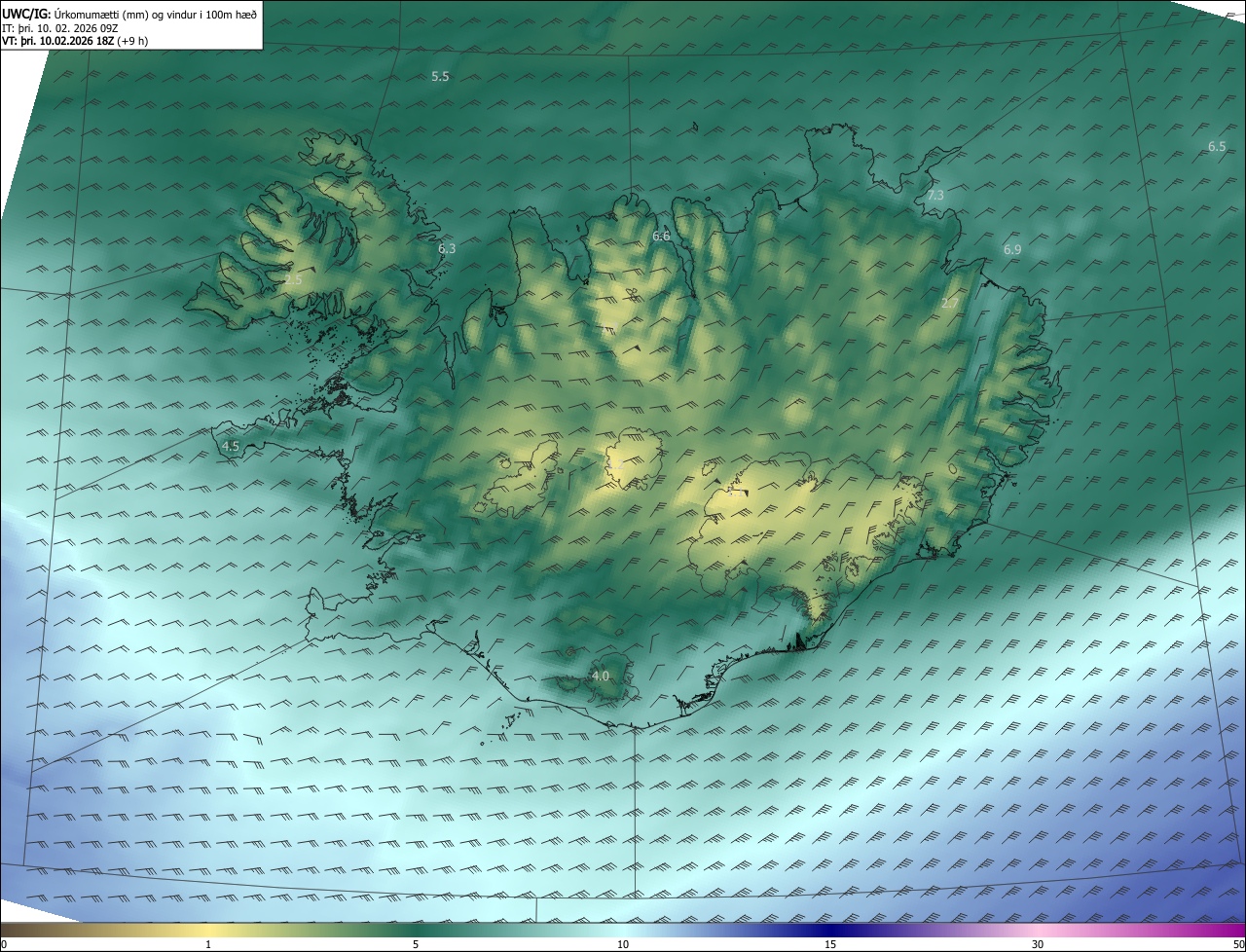Click the 2.5 value label on the map
This screenshot has height=952, width=1246.
pos(294,279)
